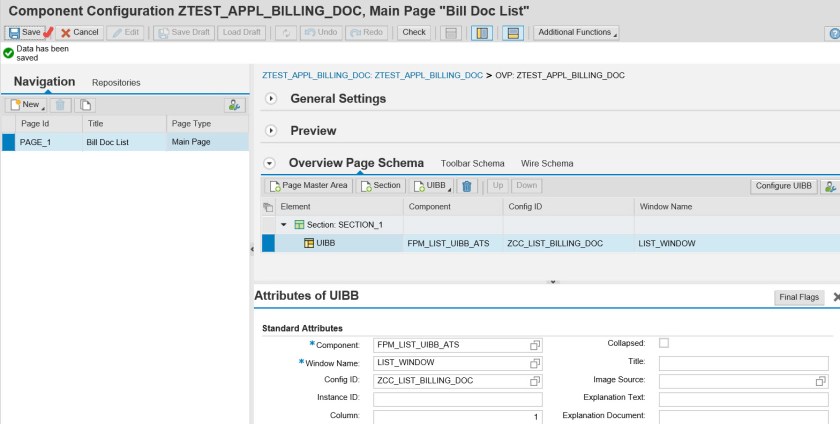The height and width of the screenshot is (424, 840).
Task: Click the Title input field
Action: [x=744, y=362]
